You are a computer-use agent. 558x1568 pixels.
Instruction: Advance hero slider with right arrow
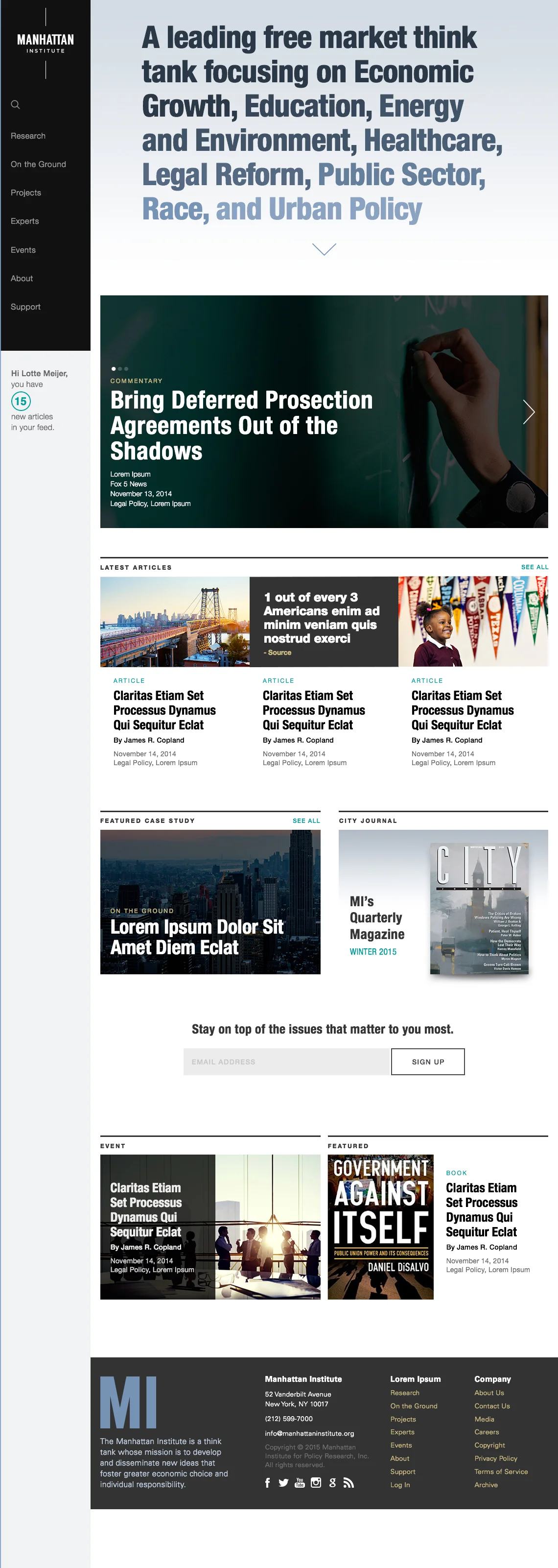click(529, 411)
